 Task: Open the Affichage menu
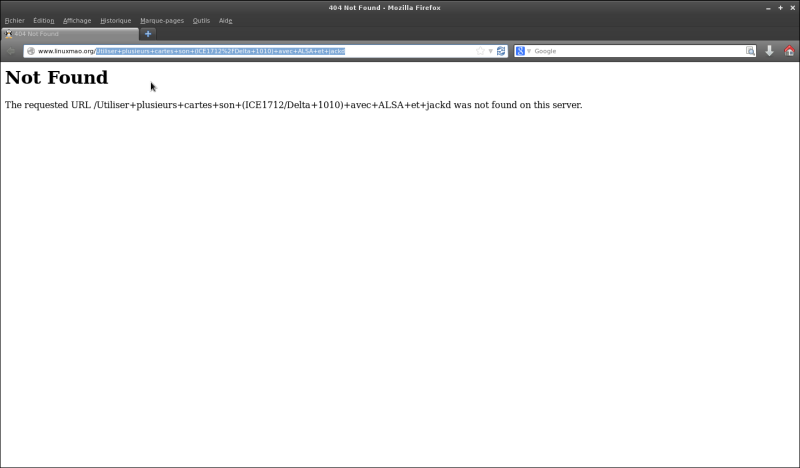coord(77,20)
